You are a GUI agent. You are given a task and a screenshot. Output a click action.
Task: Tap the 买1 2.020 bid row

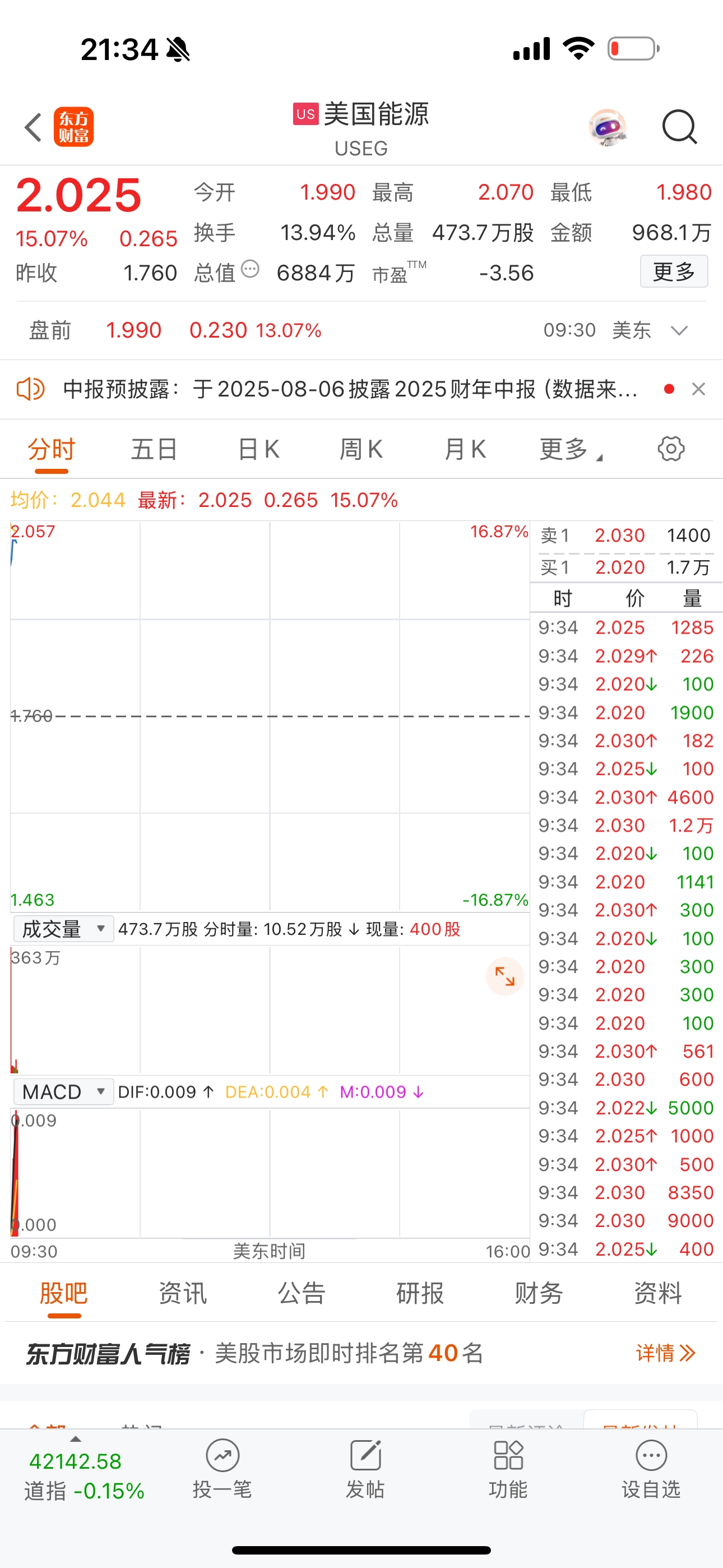coord(626,568)
